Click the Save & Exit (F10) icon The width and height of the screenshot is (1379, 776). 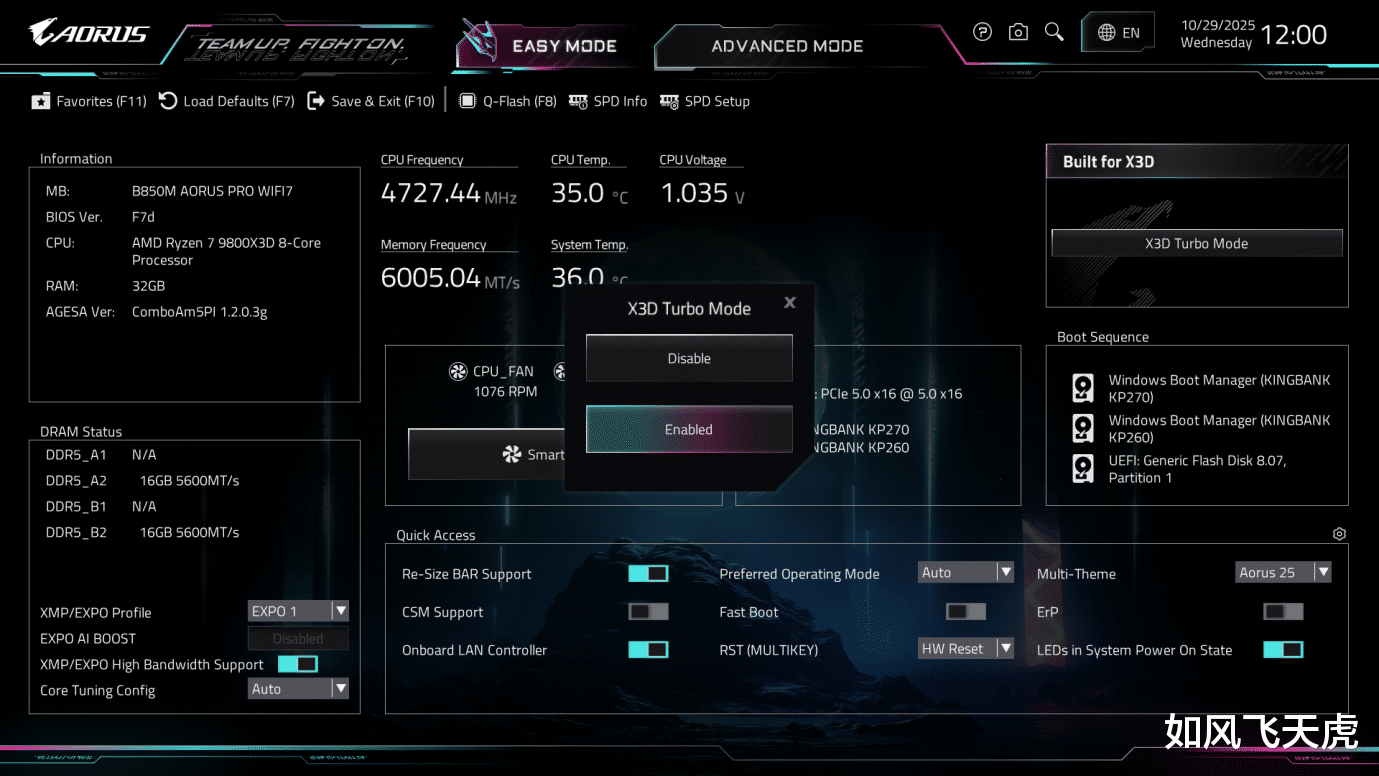click(316, 100)
